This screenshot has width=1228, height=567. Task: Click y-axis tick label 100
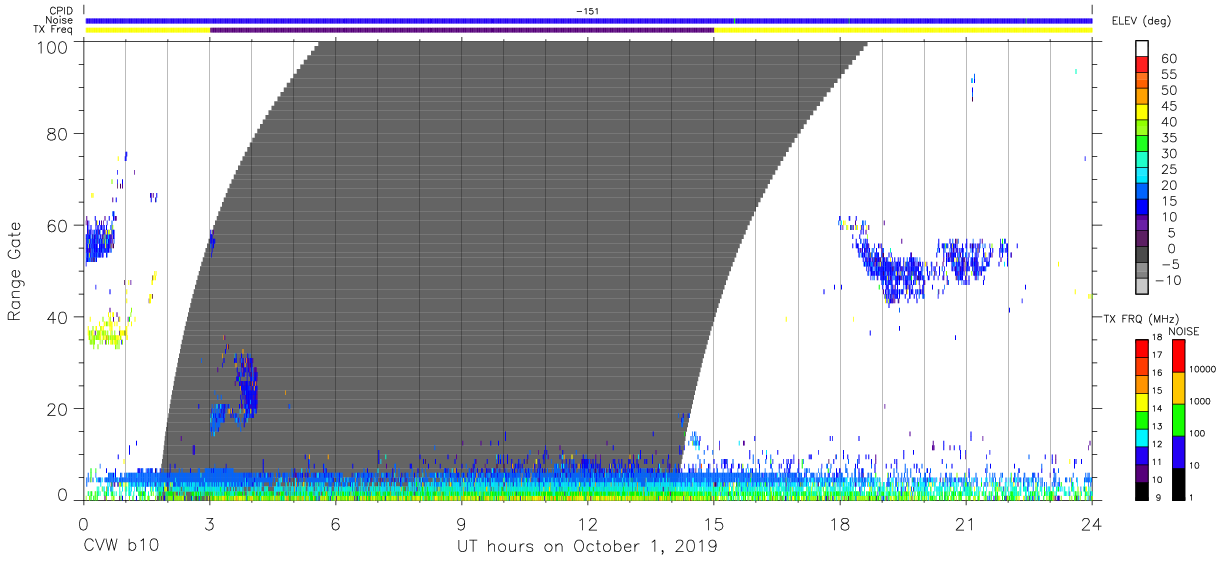[54, 47]
